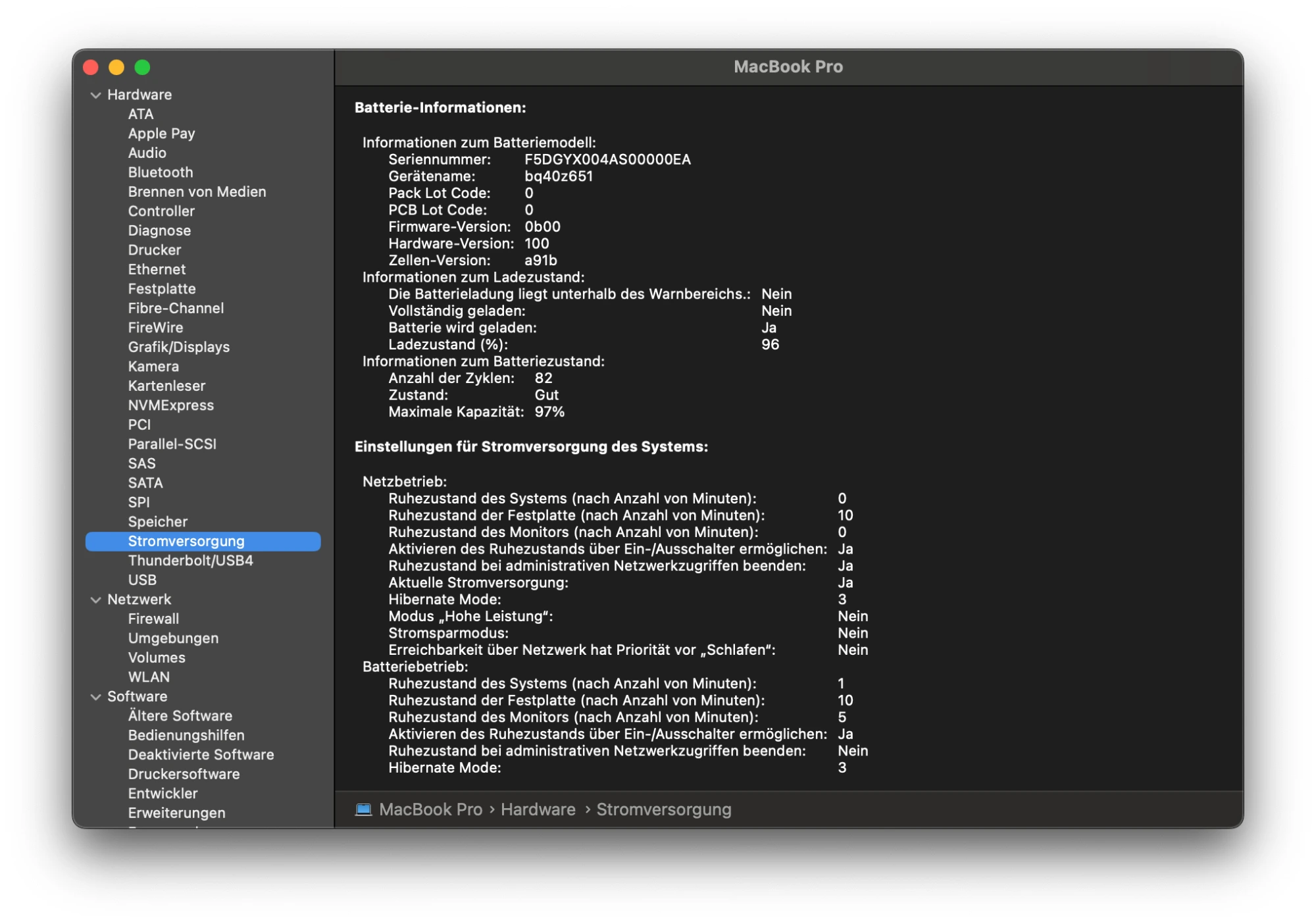Select Entwickler in the sidebar
The image size is (1316, 924).
(163, 794)
